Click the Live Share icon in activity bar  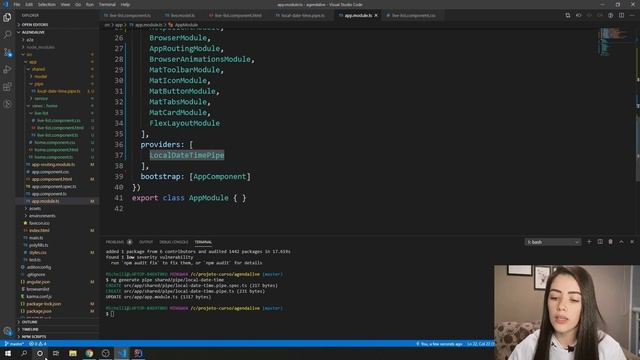click(x=7, y=104)
